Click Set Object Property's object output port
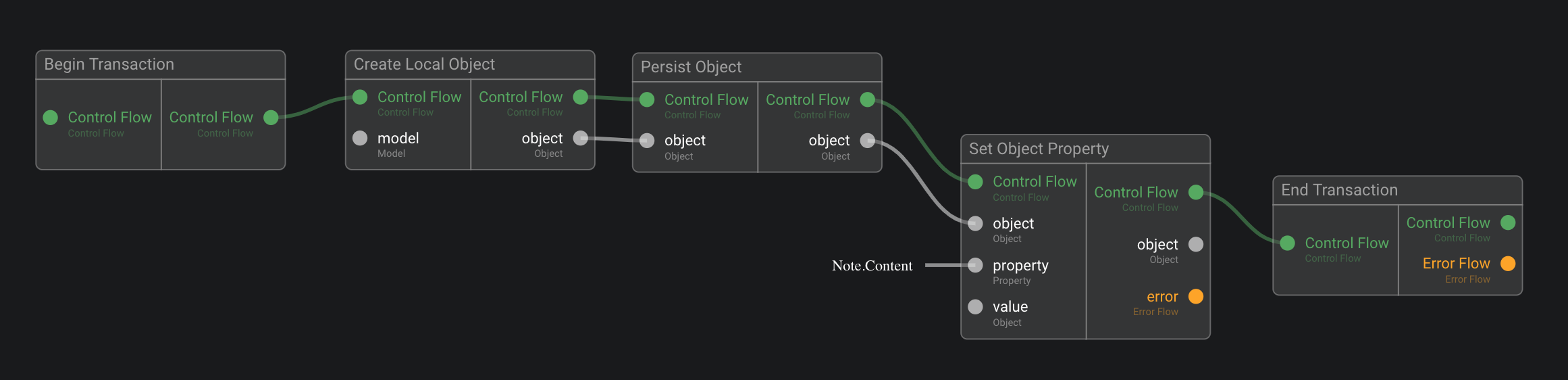 [1195, 245]
